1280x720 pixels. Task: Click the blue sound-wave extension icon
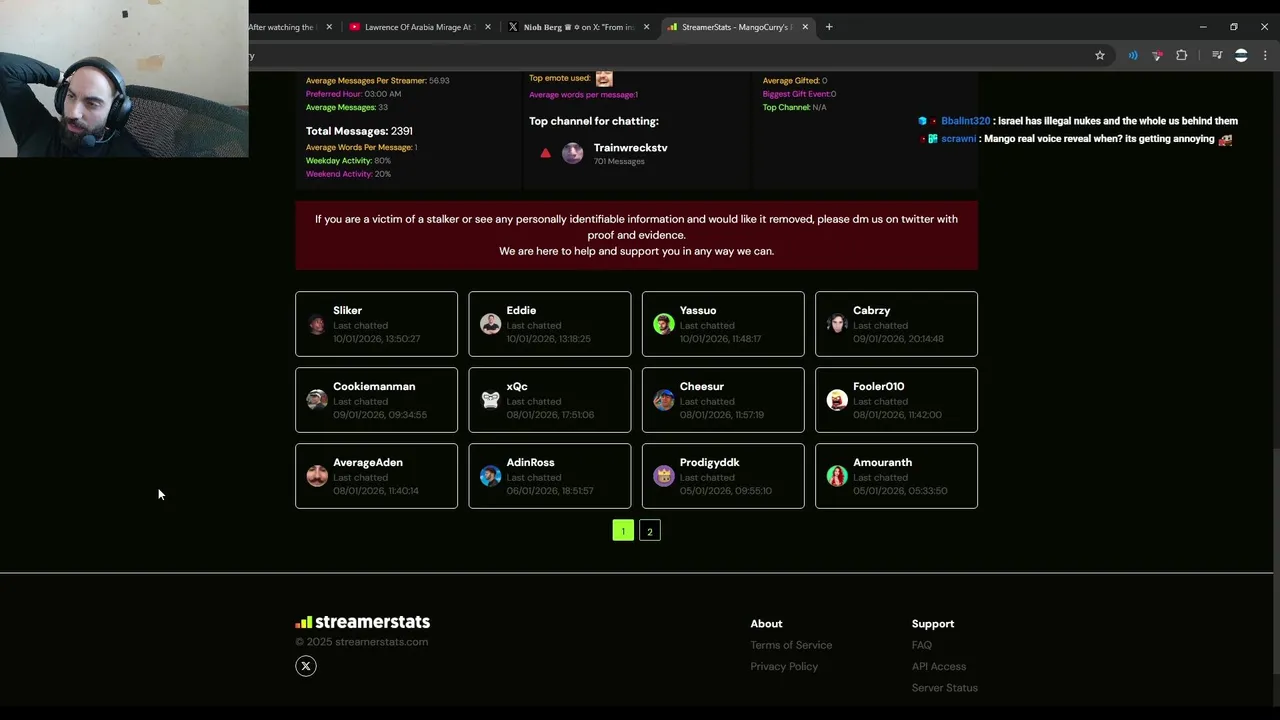tap(1133, 56)
